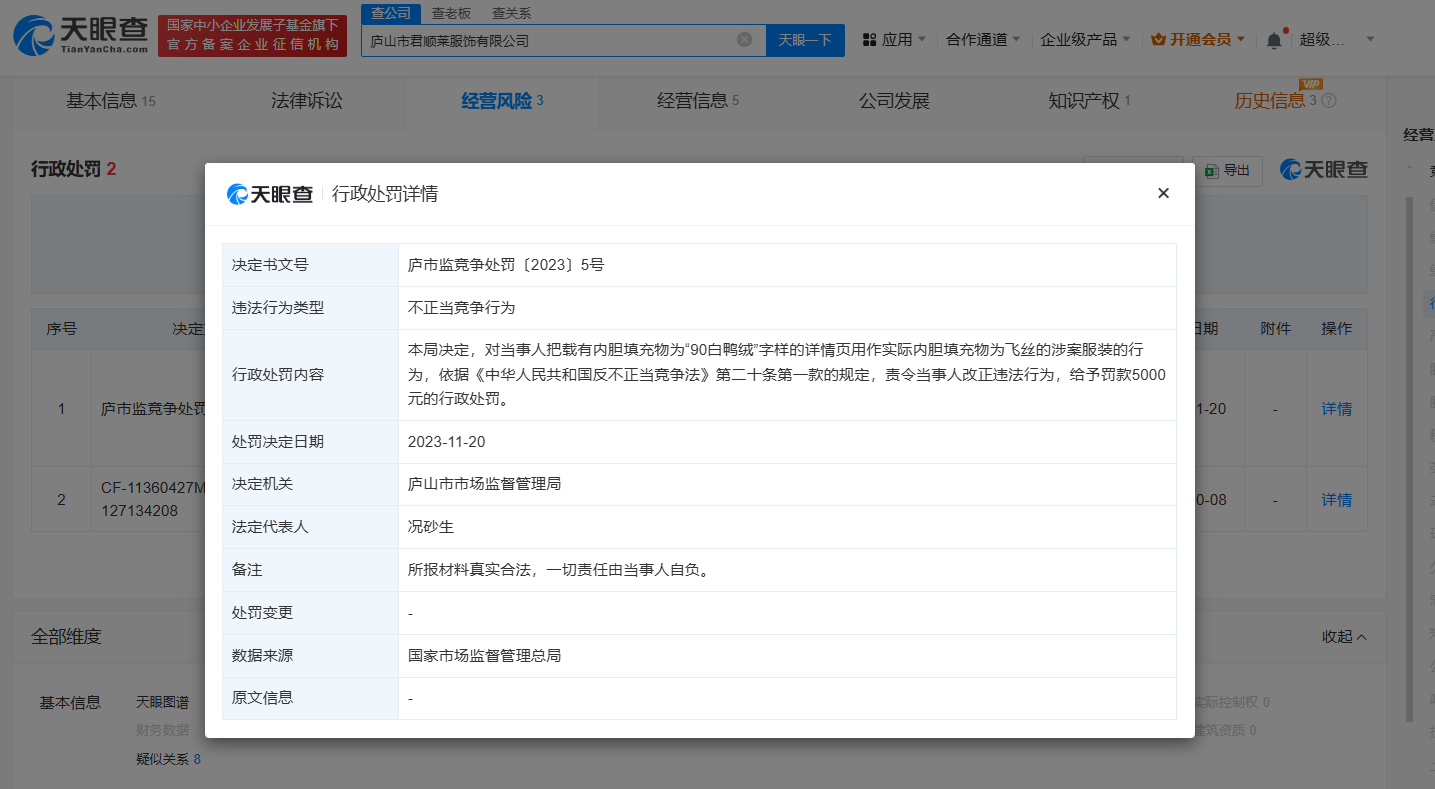Collapse the 全部维度 section via 收起

1344,637
